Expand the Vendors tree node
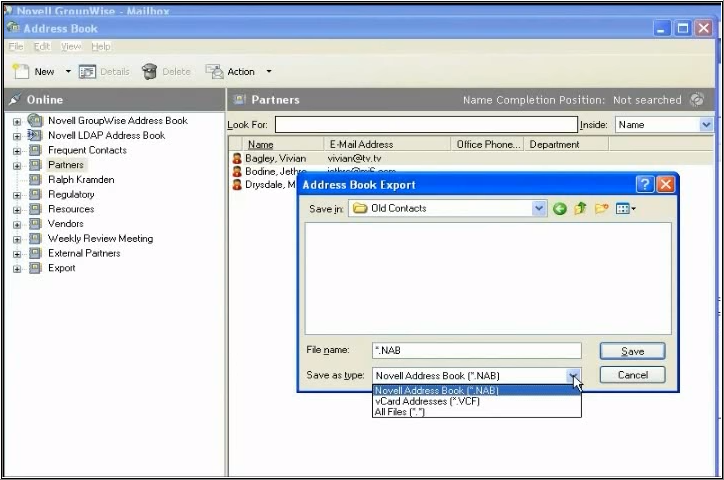Screen dimensions: 724x480 coord(17,225)
